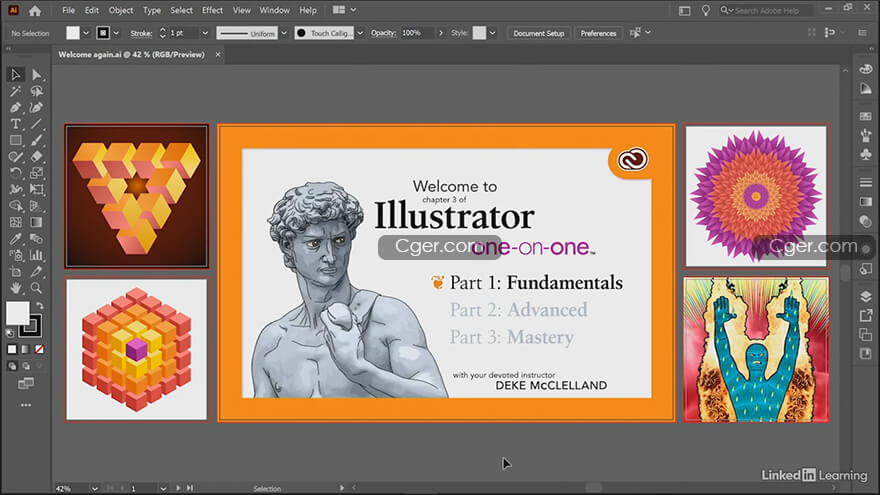Select the Free Transform tool
Viewport: 880px width, 495px height.
click(x=36, y=189)
